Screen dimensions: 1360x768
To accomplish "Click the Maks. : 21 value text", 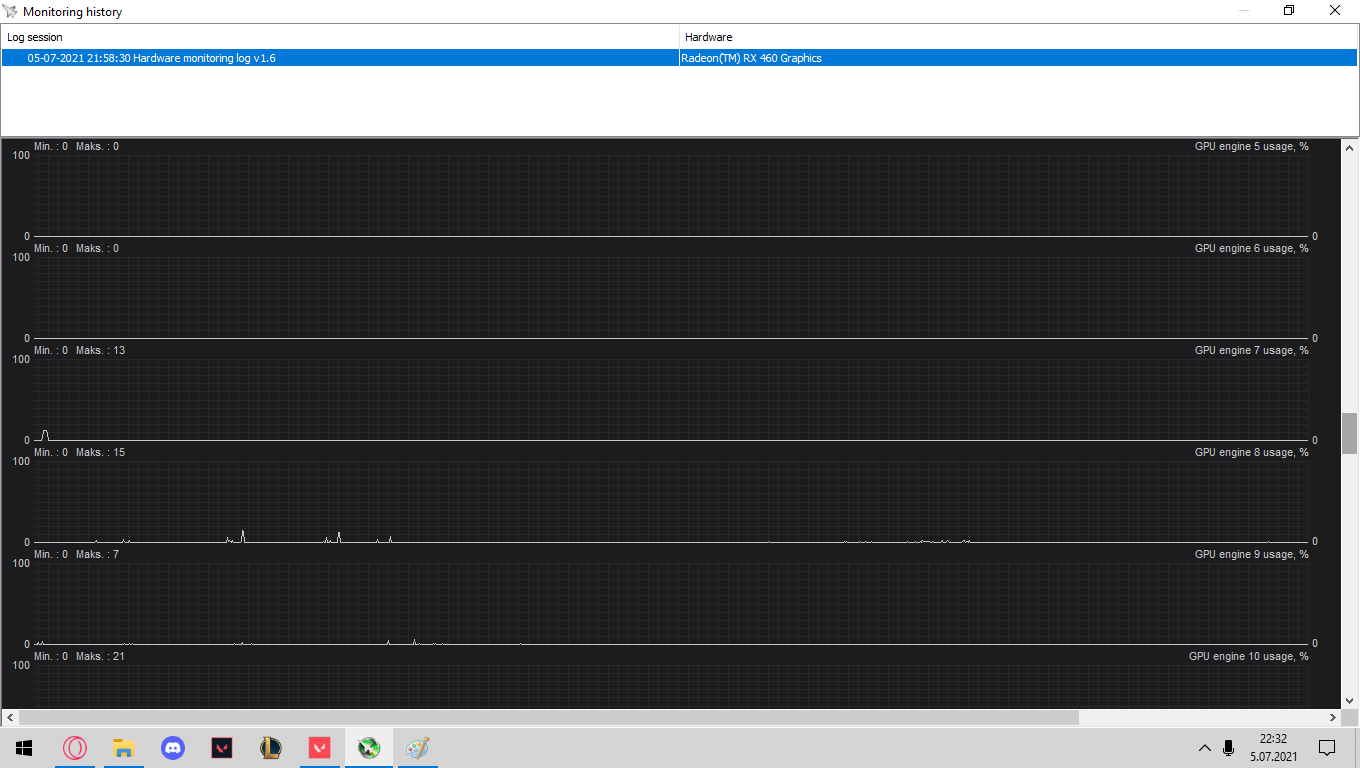I will [x=100, y=657].
